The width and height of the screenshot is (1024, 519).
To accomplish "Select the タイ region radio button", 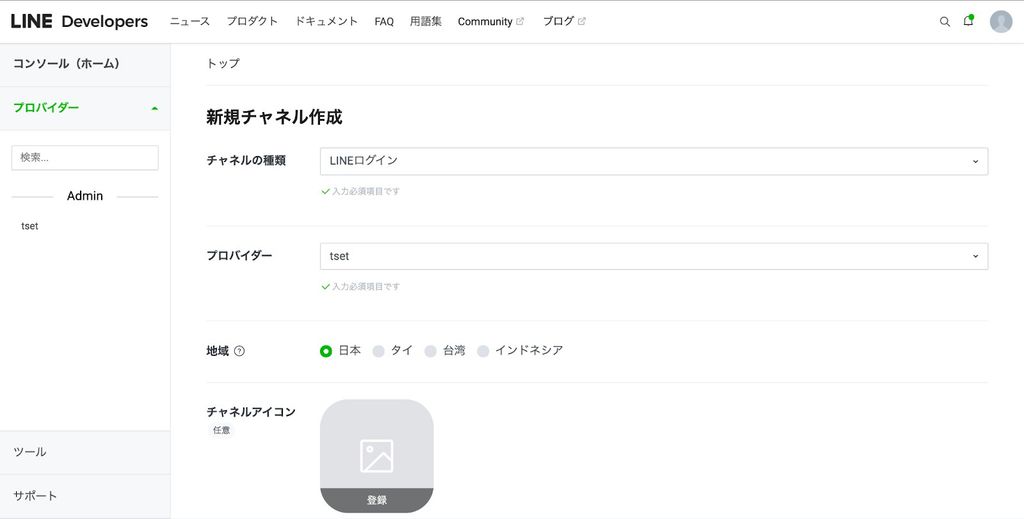I will 378,351.
